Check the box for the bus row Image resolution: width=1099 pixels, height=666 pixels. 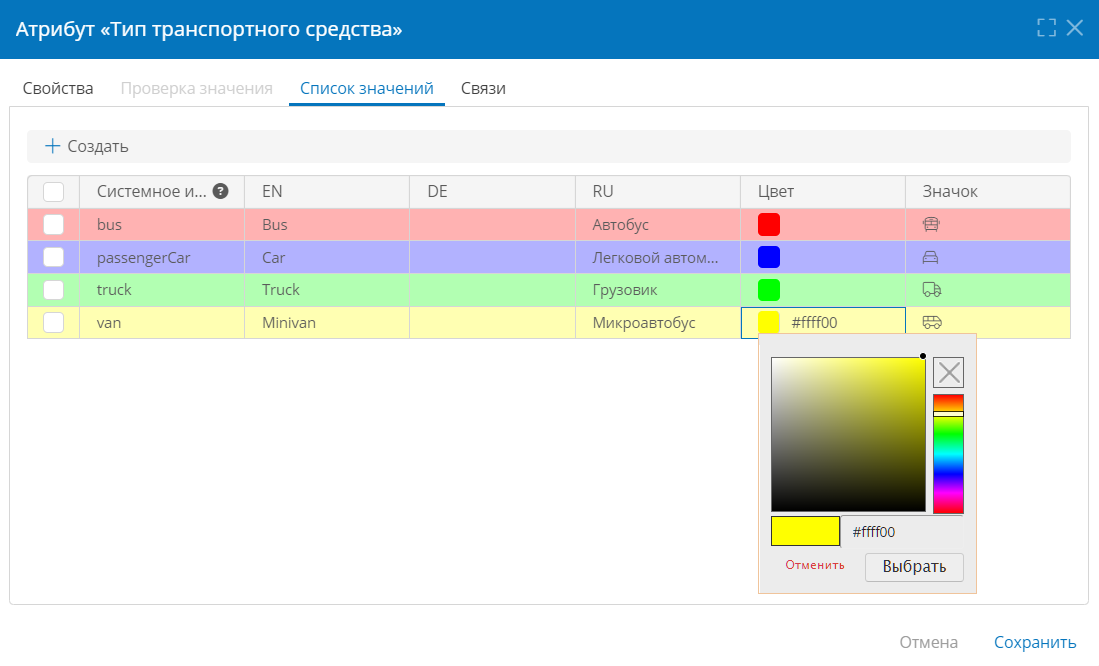[53, 224]
